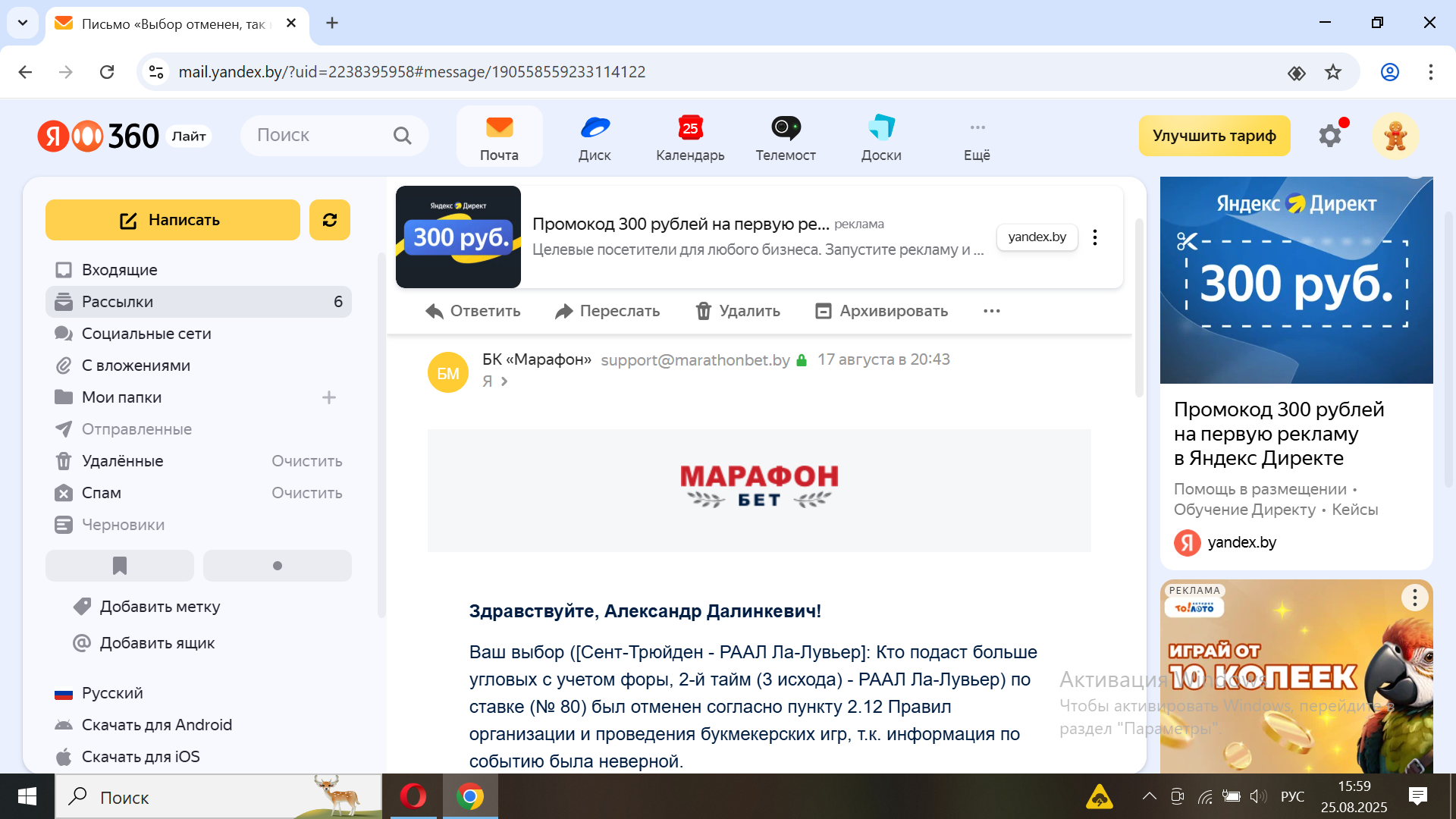Open the gingerbread user avatar menu

pyautogui.click(x=1395, y=136)
